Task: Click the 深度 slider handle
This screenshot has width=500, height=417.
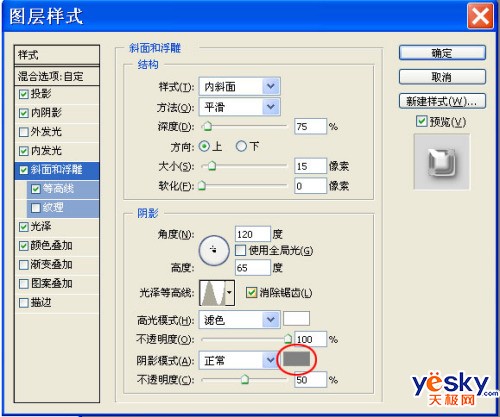Action: click(207, 126)
